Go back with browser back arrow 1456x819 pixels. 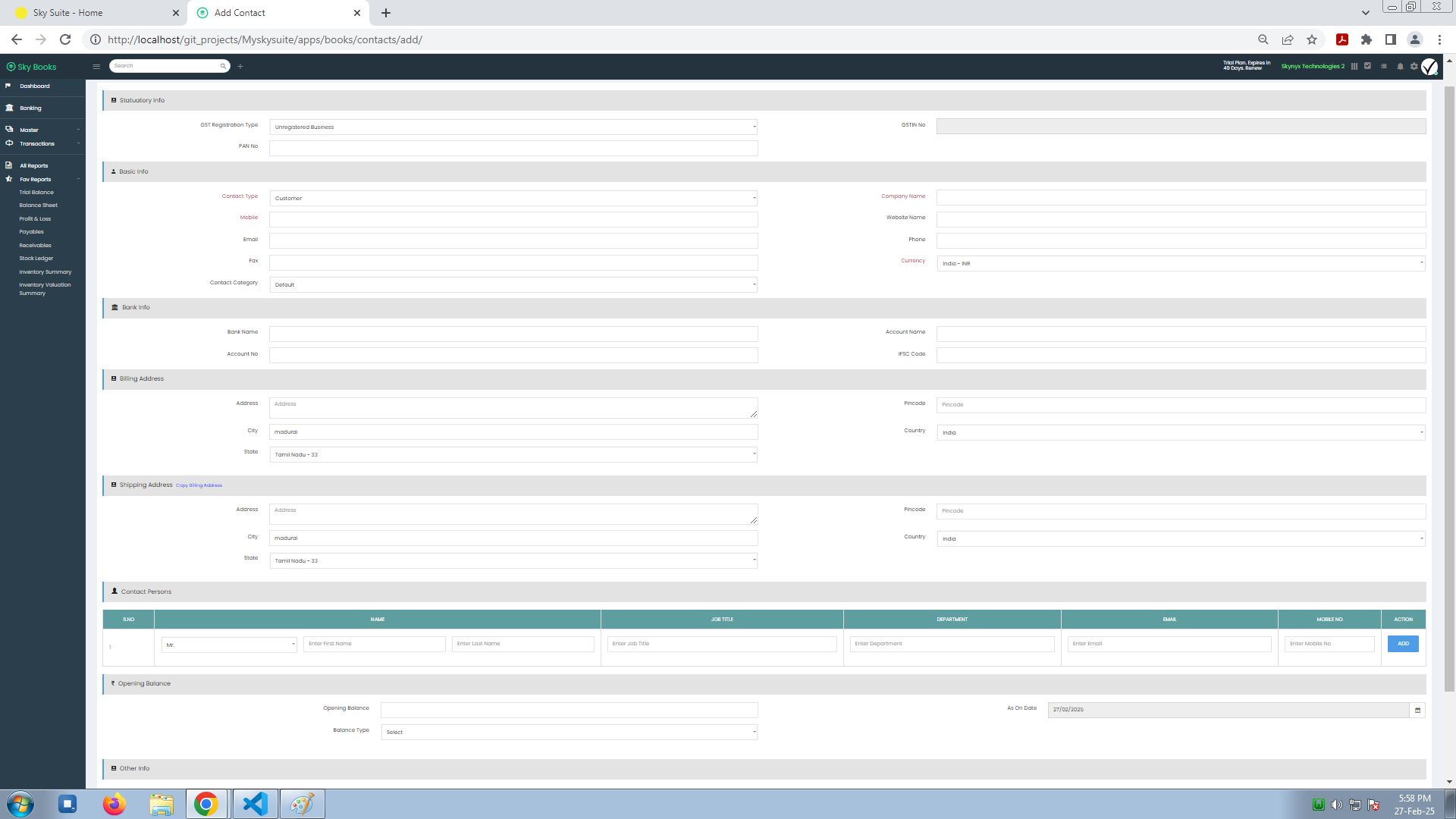[x=17, y=39]
